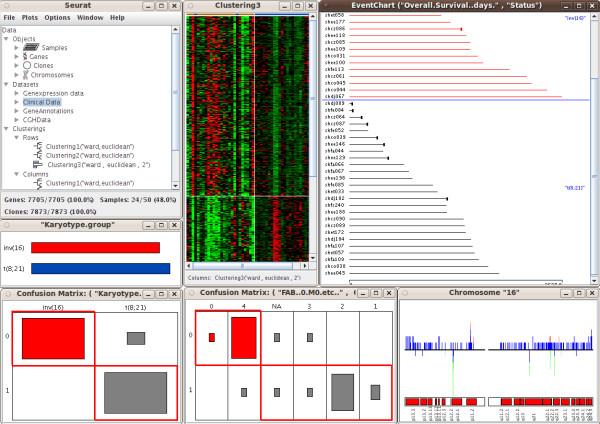Click the heatmap in Clustering3 window

[x=247, y=139]
